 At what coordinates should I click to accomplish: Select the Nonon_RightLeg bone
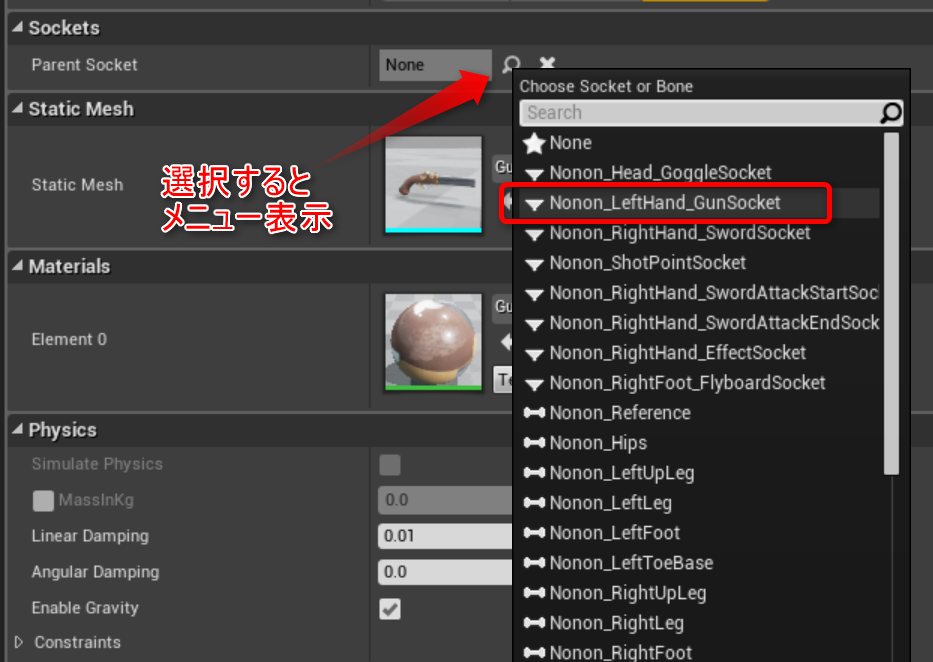coord(700,623)
